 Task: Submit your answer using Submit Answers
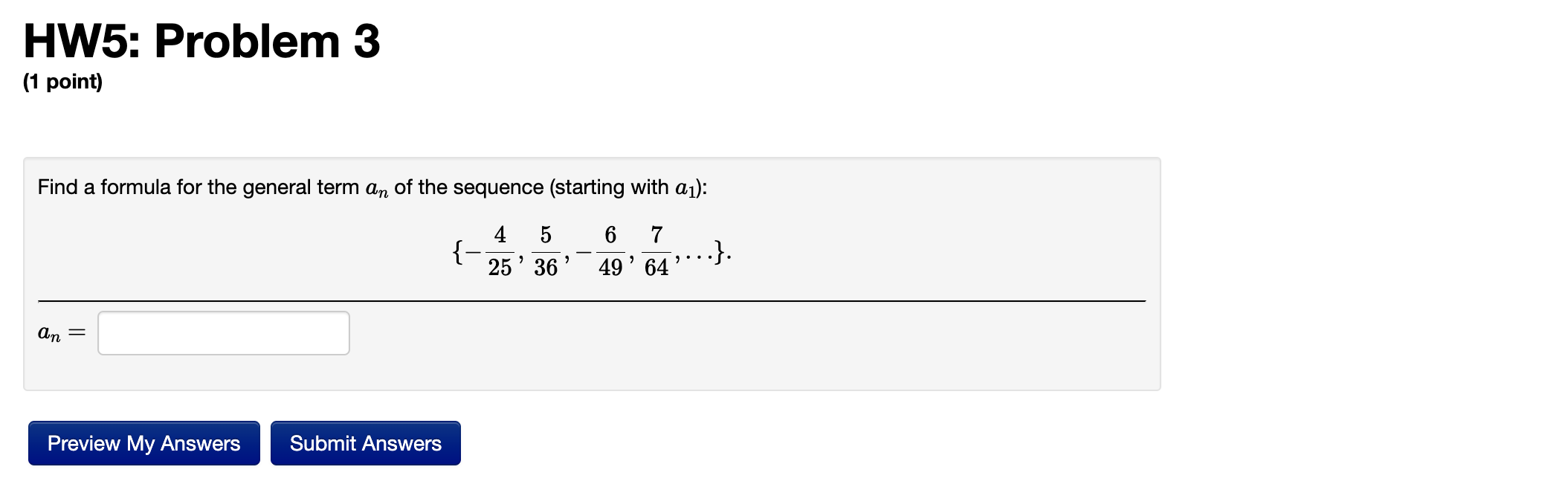coord(365,443)
